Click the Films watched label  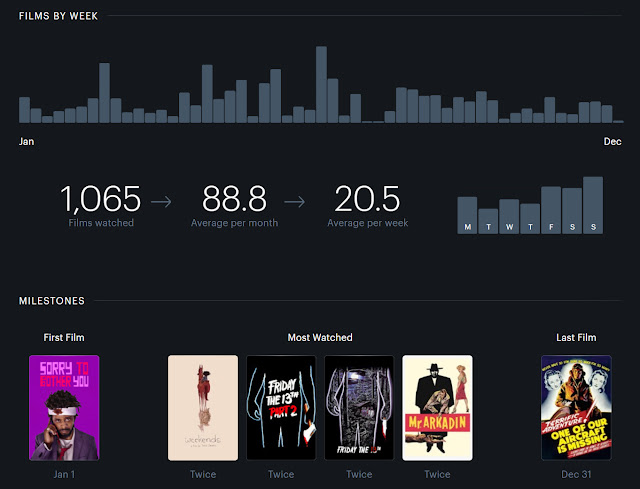101,223
